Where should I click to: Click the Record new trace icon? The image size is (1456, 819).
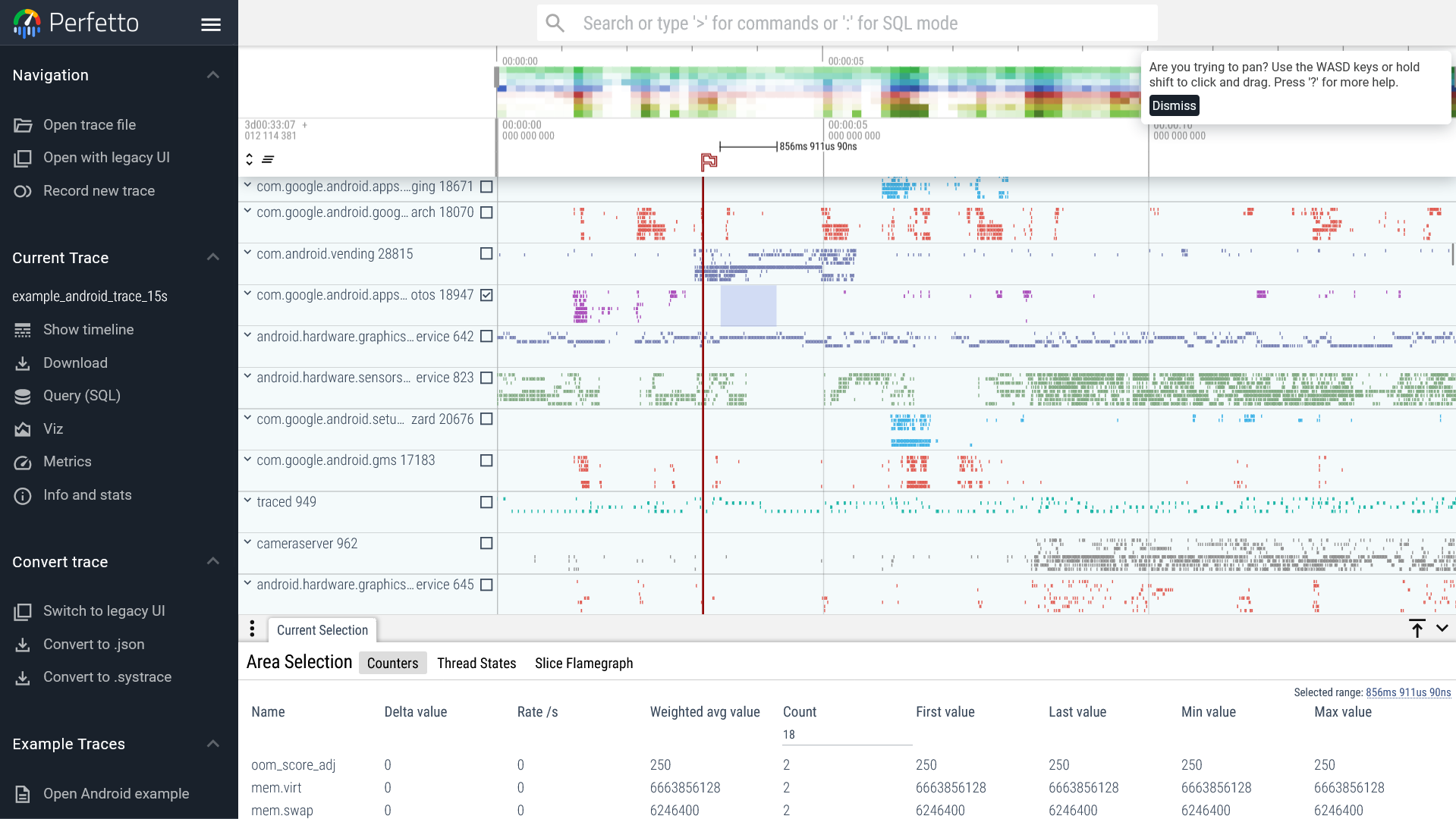pyautogui.click(x=23, y=191)
